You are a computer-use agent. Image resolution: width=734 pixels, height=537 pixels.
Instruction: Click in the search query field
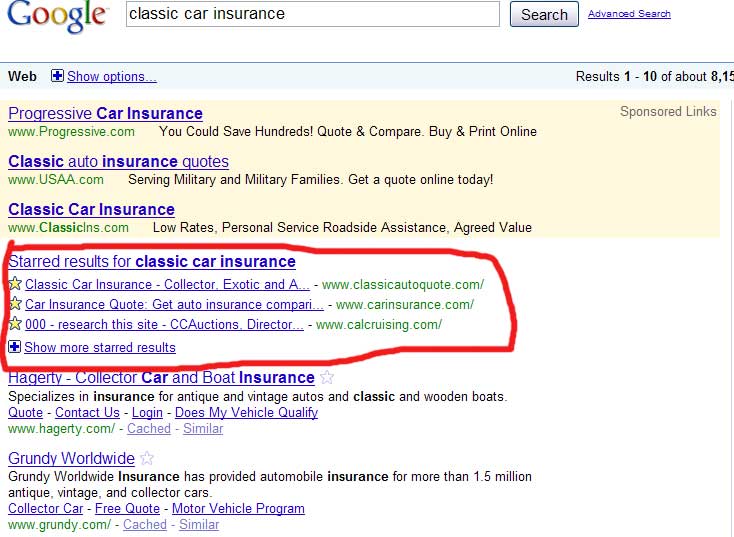[313, 14]
